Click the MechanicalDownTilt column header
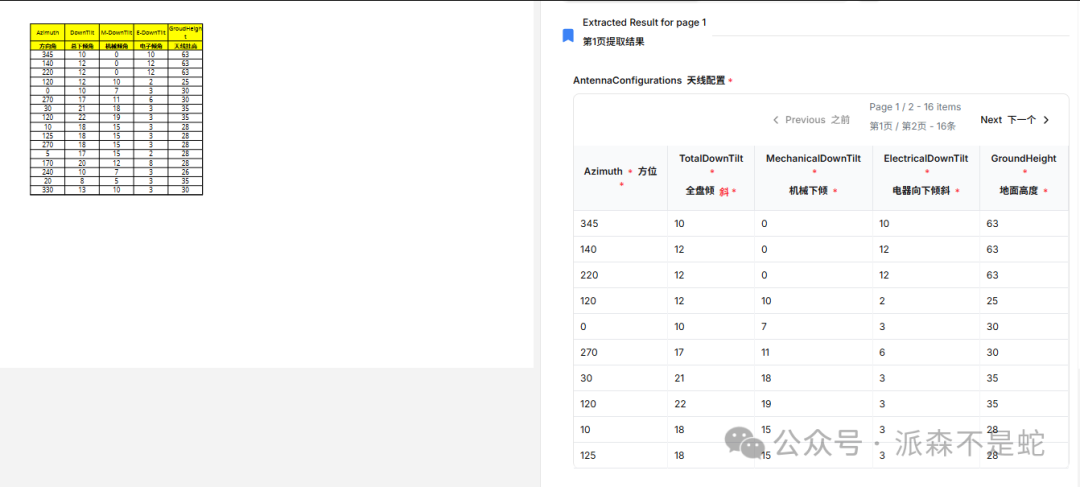Image resolution: width=1080 pixels, height=487 pixels. click(813, 158)
